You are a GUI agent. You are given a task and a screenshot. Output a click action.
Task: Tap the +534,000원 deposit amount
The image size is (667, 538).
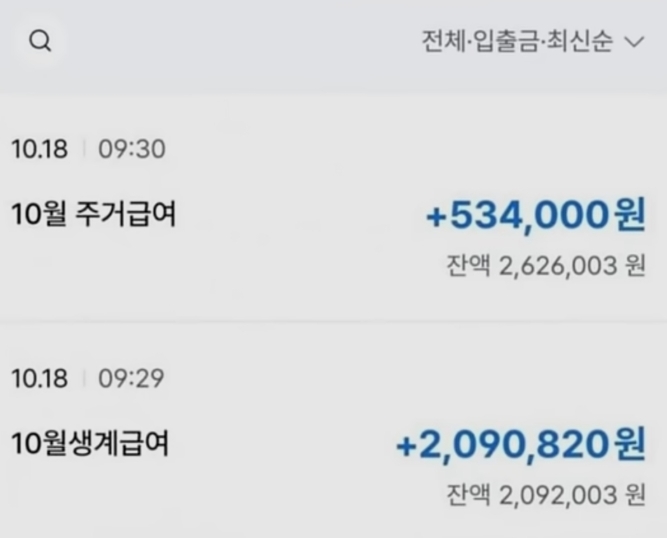click(x=536, y=214)
